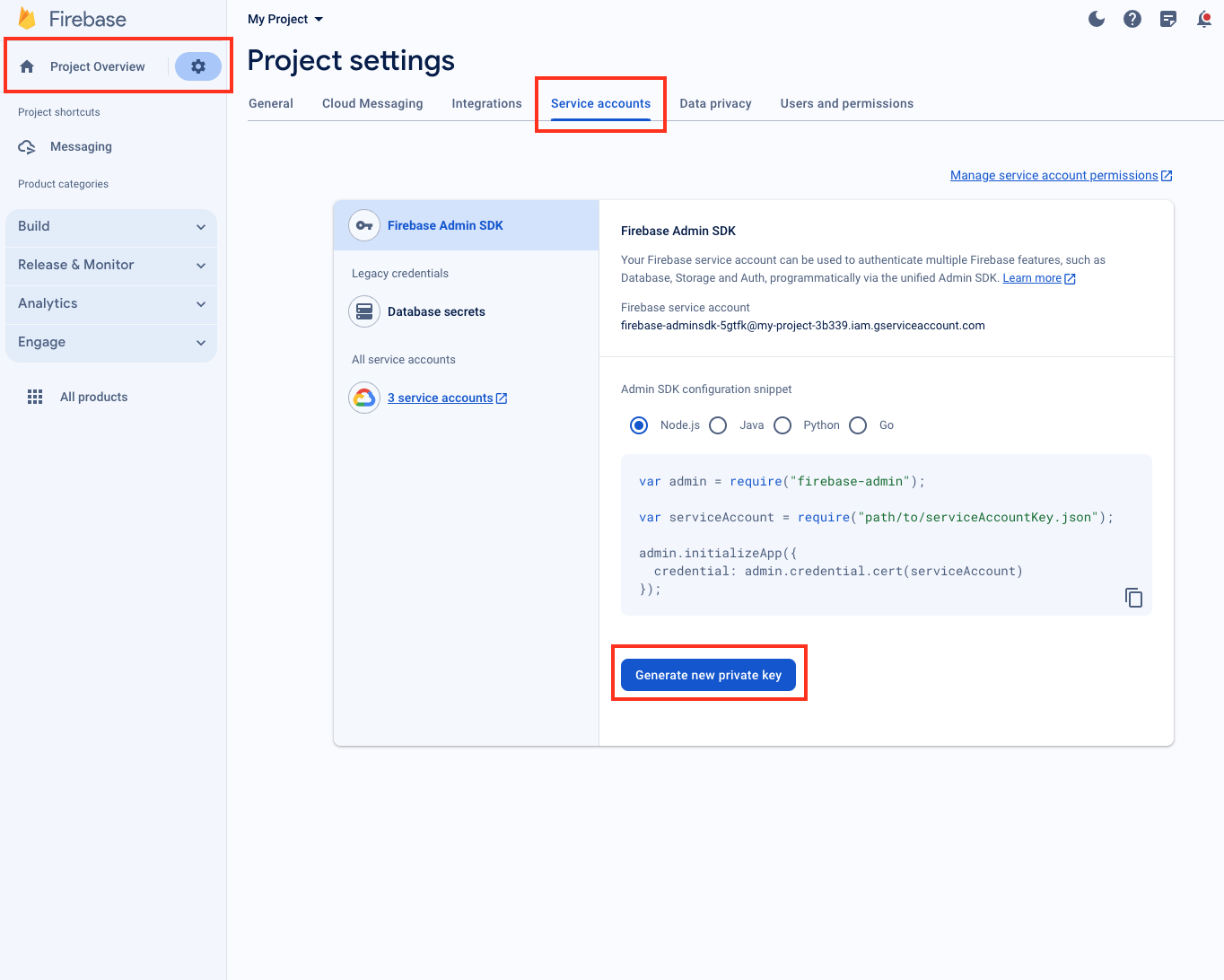Image resolution: width=1224 pixels, height=980 pixels.
Task: Click the All service accounts label
Action: coord(404,360)
